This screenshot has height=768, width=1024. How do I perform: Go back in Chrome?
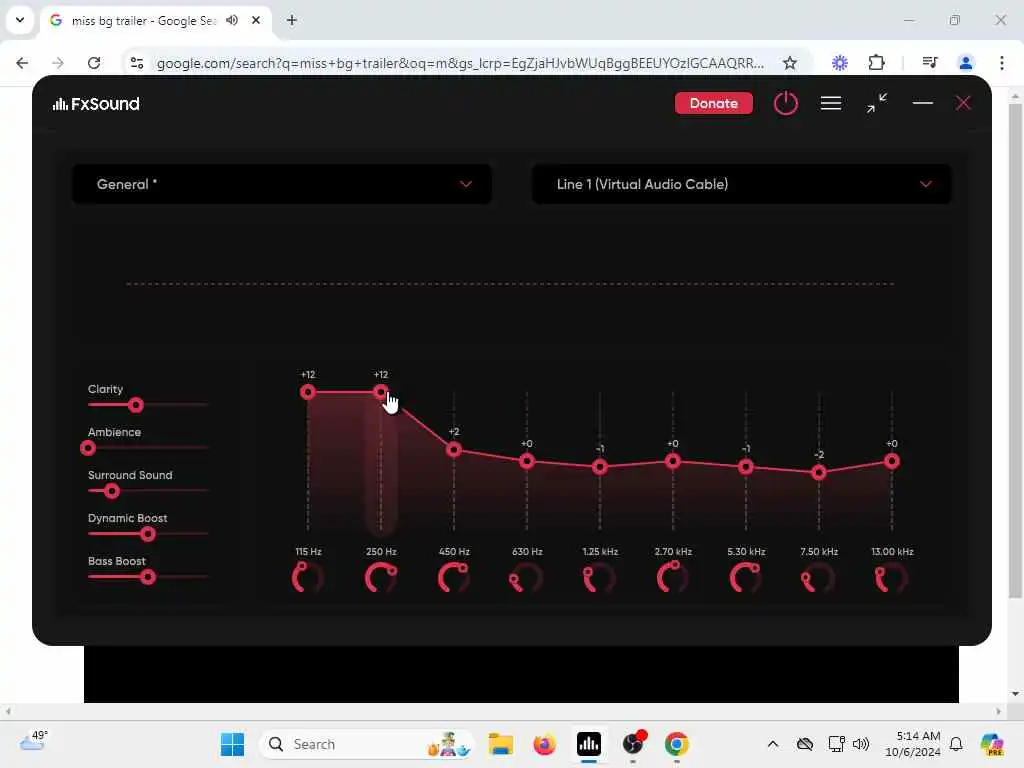click(22, 63)
